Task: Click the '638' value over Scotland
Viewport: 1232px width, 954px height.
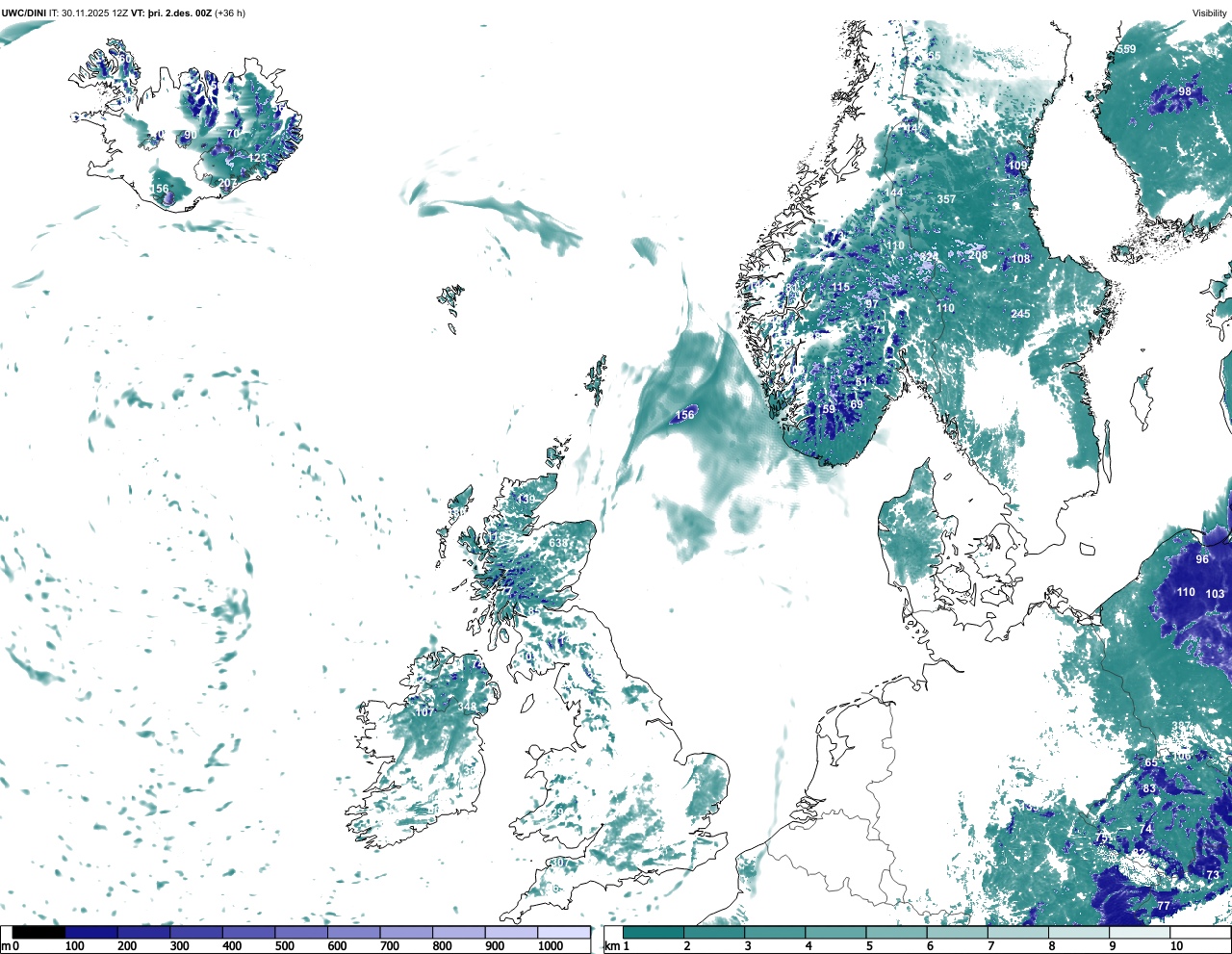Action: pos(558,543)
